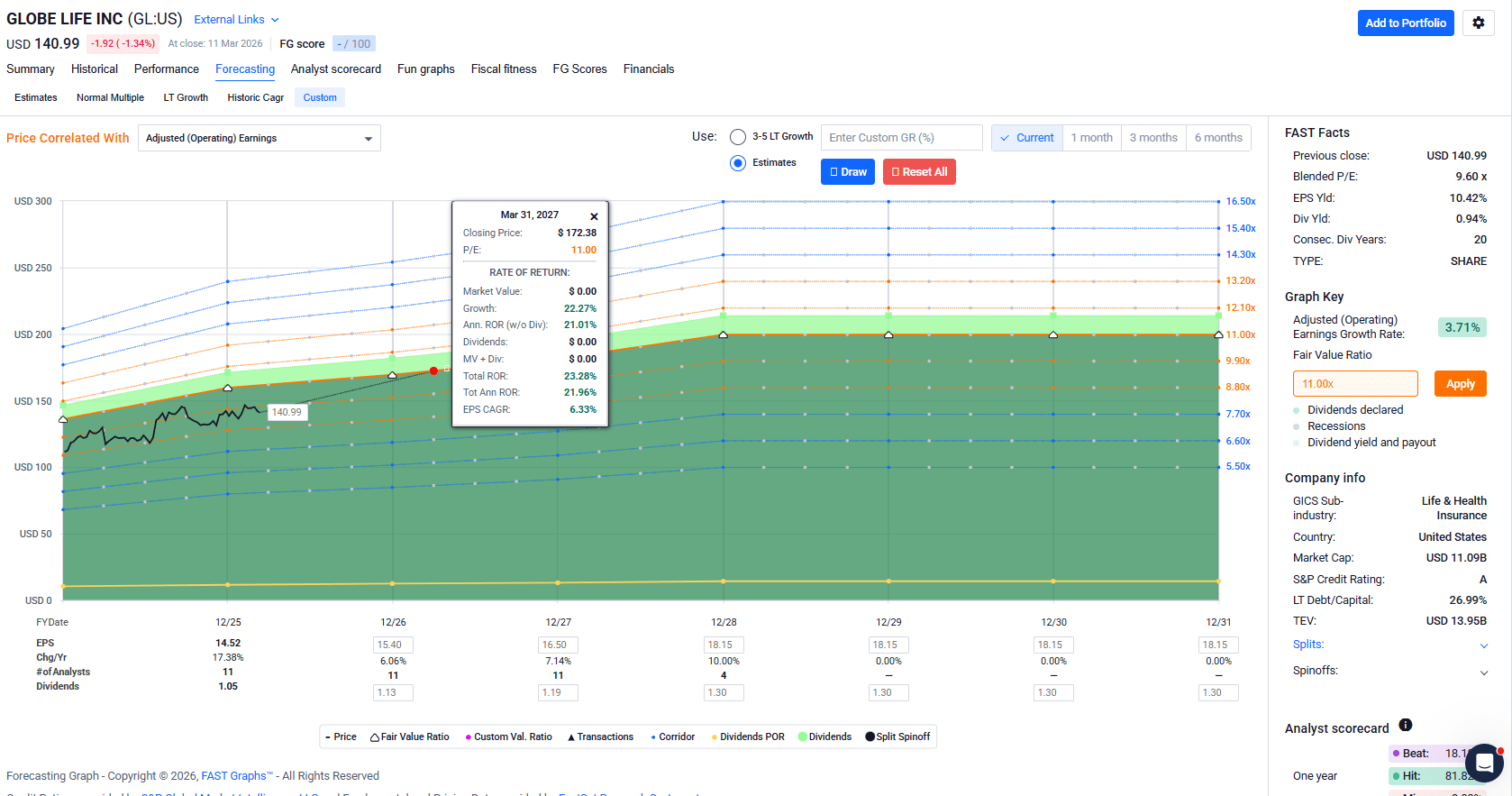Viewport: 1512px width, 796px height.
Task: Open the settings gear icon
Action: (1478, 23)
